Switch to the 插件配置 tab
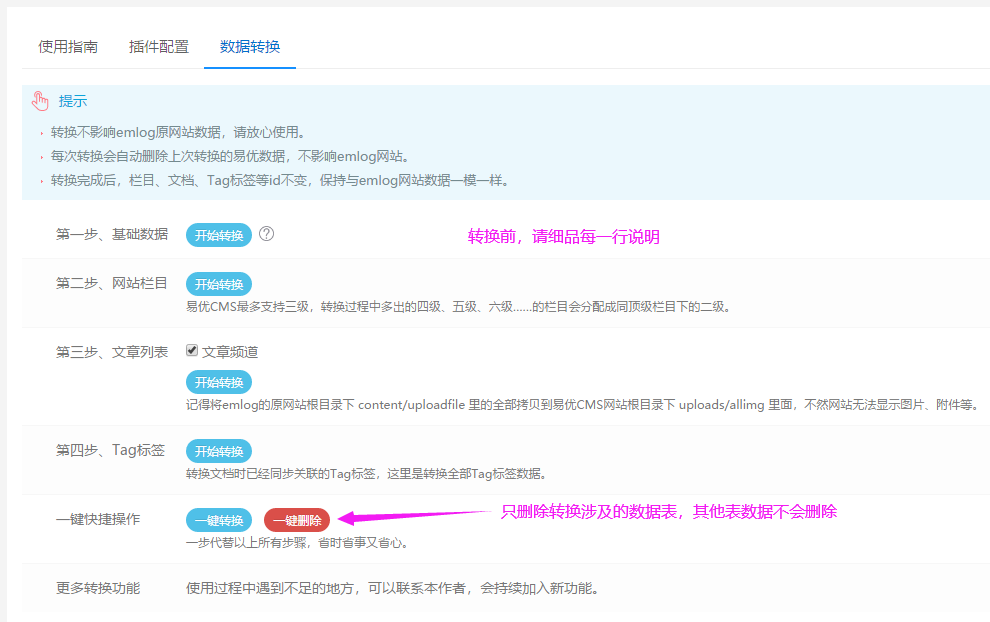990x622 pixels. [158, 47]
